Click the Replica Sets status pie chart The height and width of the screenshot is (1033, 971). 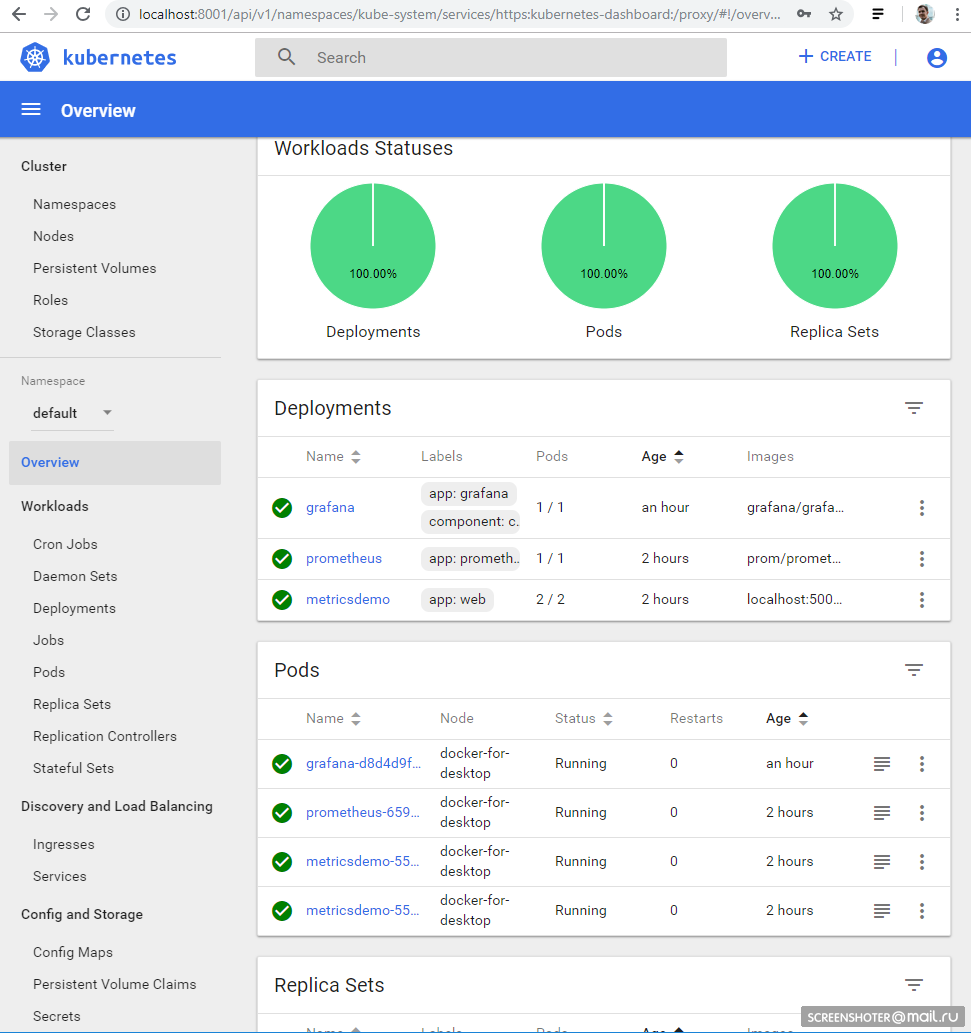[835, 246]
